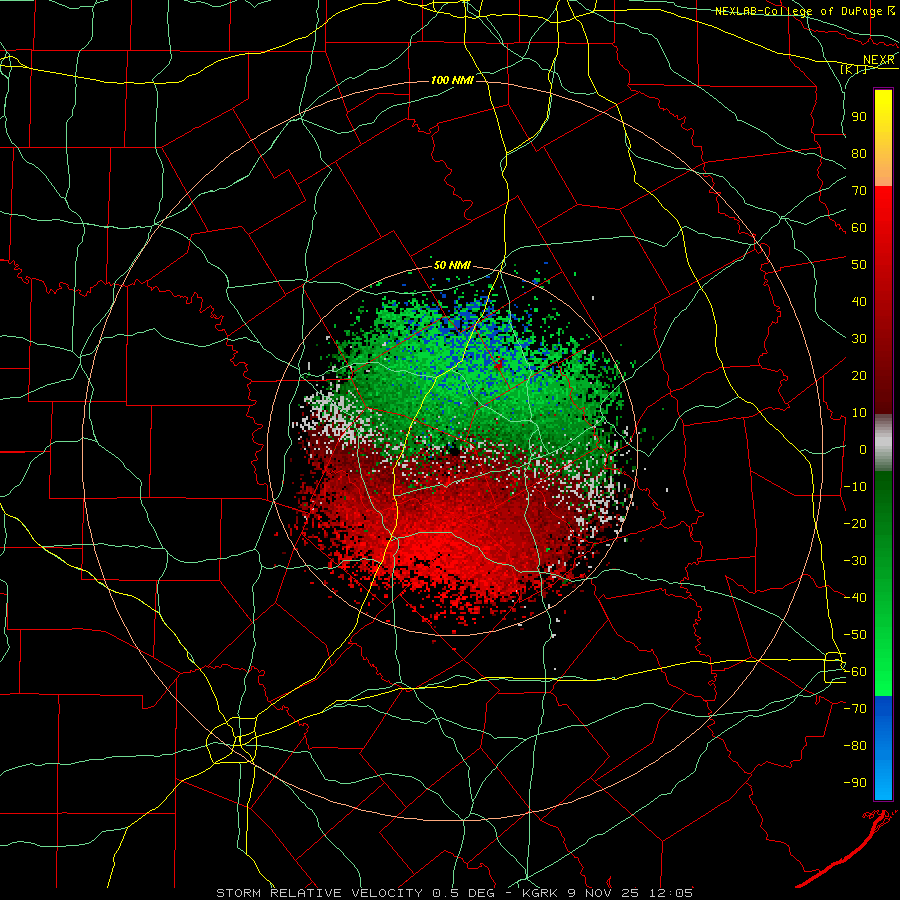Click the 12:05 timestamp

click(672, 893)
